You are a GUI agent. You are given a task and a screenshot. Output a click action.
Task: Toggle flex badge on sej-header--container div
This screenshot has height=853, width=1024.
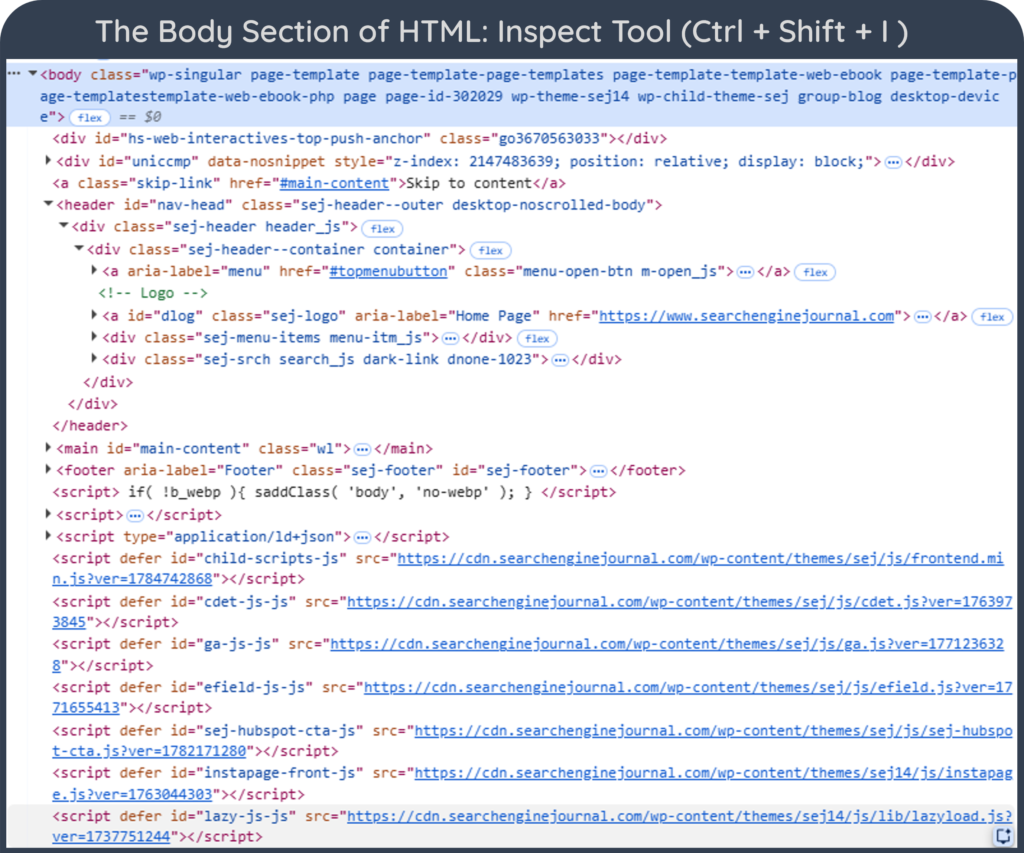click(490, 251)
